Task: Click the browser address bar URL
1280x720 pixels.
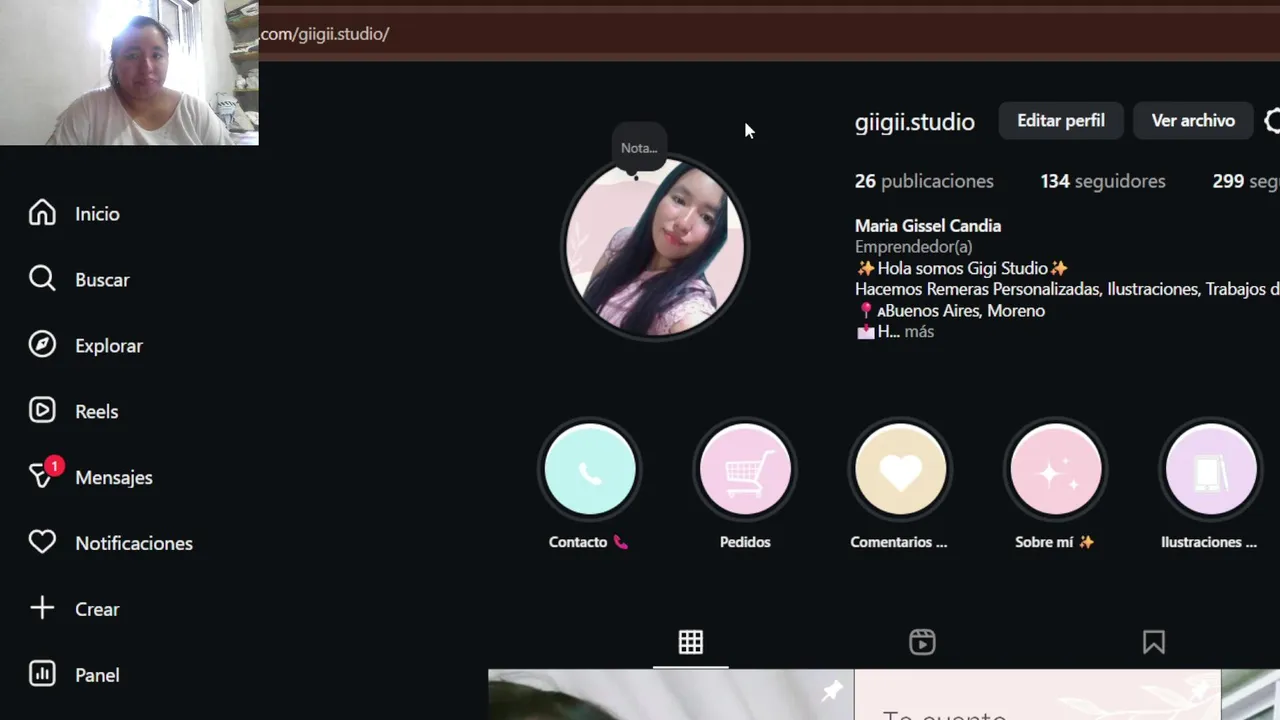Action: 324,34
